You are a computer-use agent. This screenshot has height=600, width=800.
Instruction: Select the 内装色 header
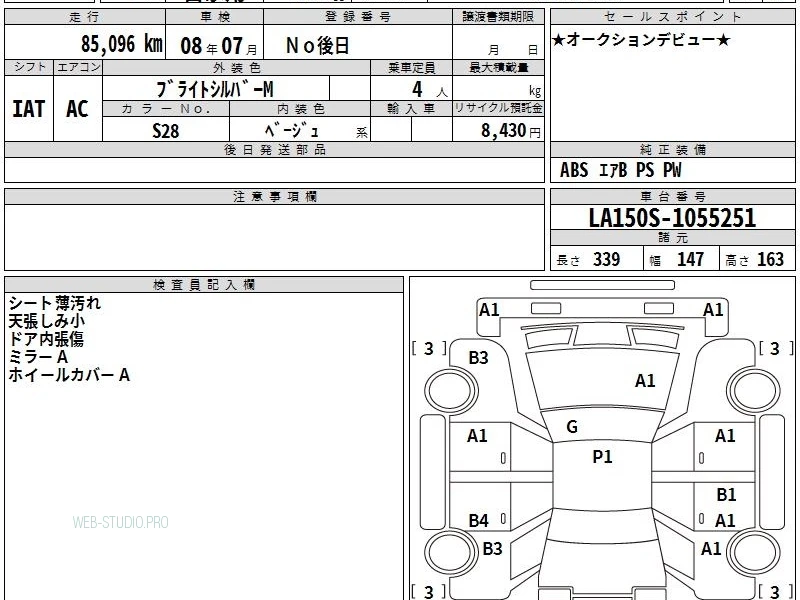(300, 108)
